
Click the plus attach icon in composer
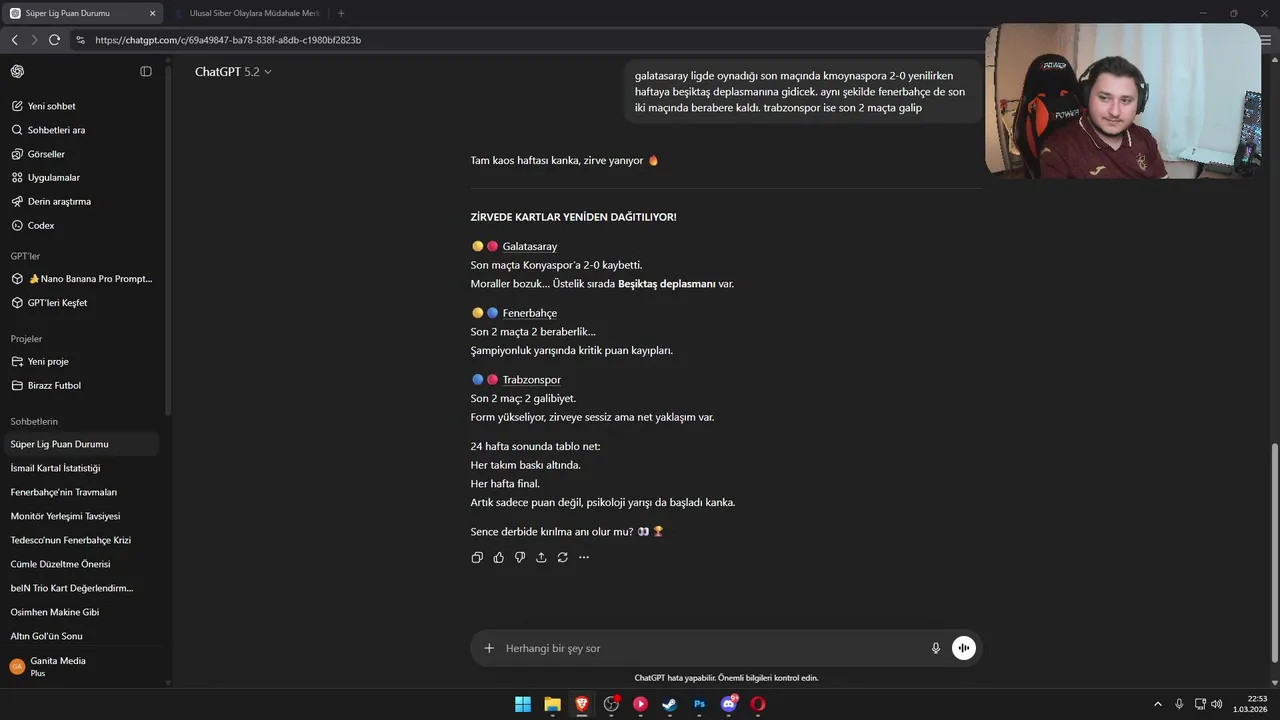[x=489, y=648]
